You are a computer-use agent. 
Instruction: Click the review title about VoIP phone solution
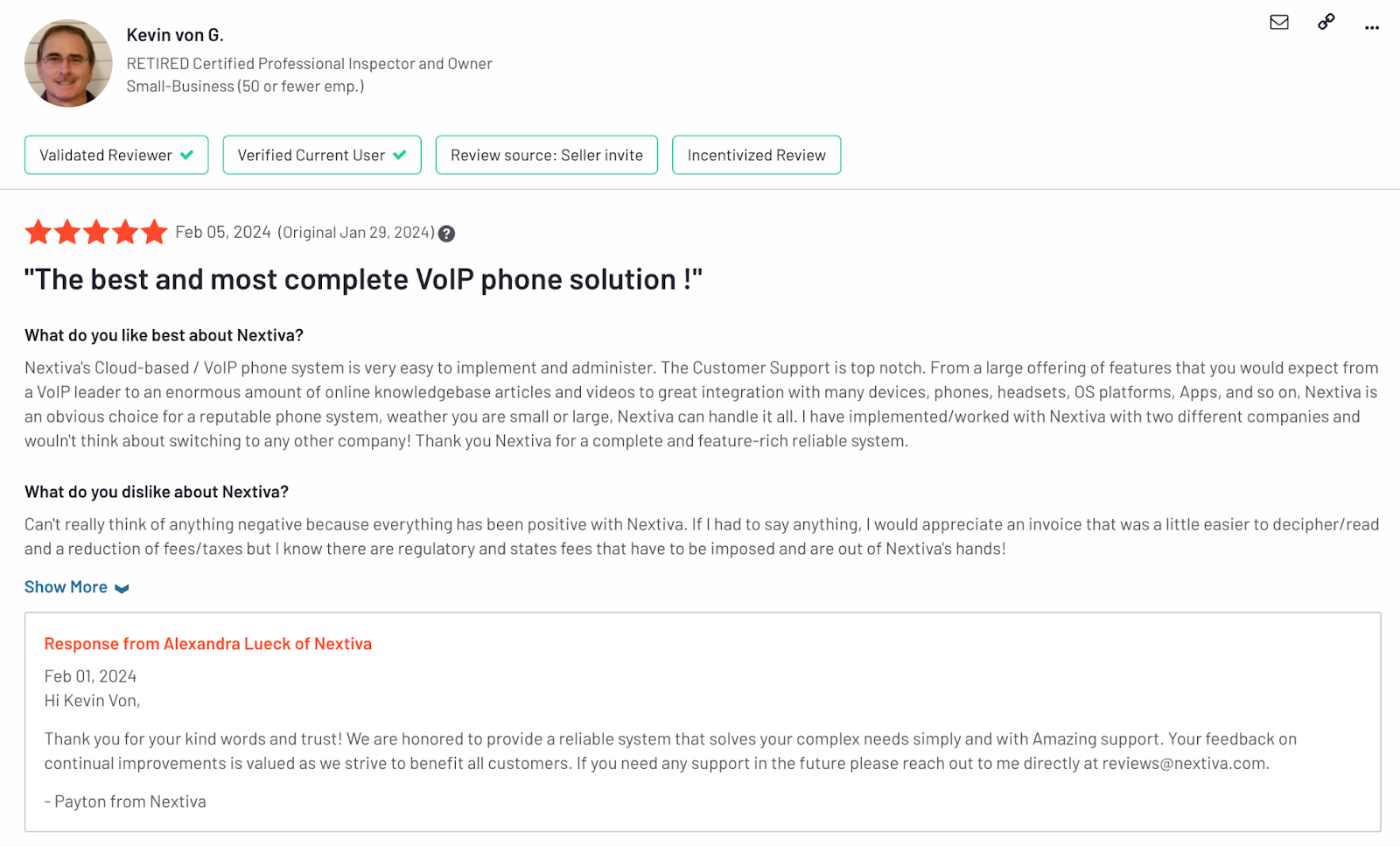(363, 280)
